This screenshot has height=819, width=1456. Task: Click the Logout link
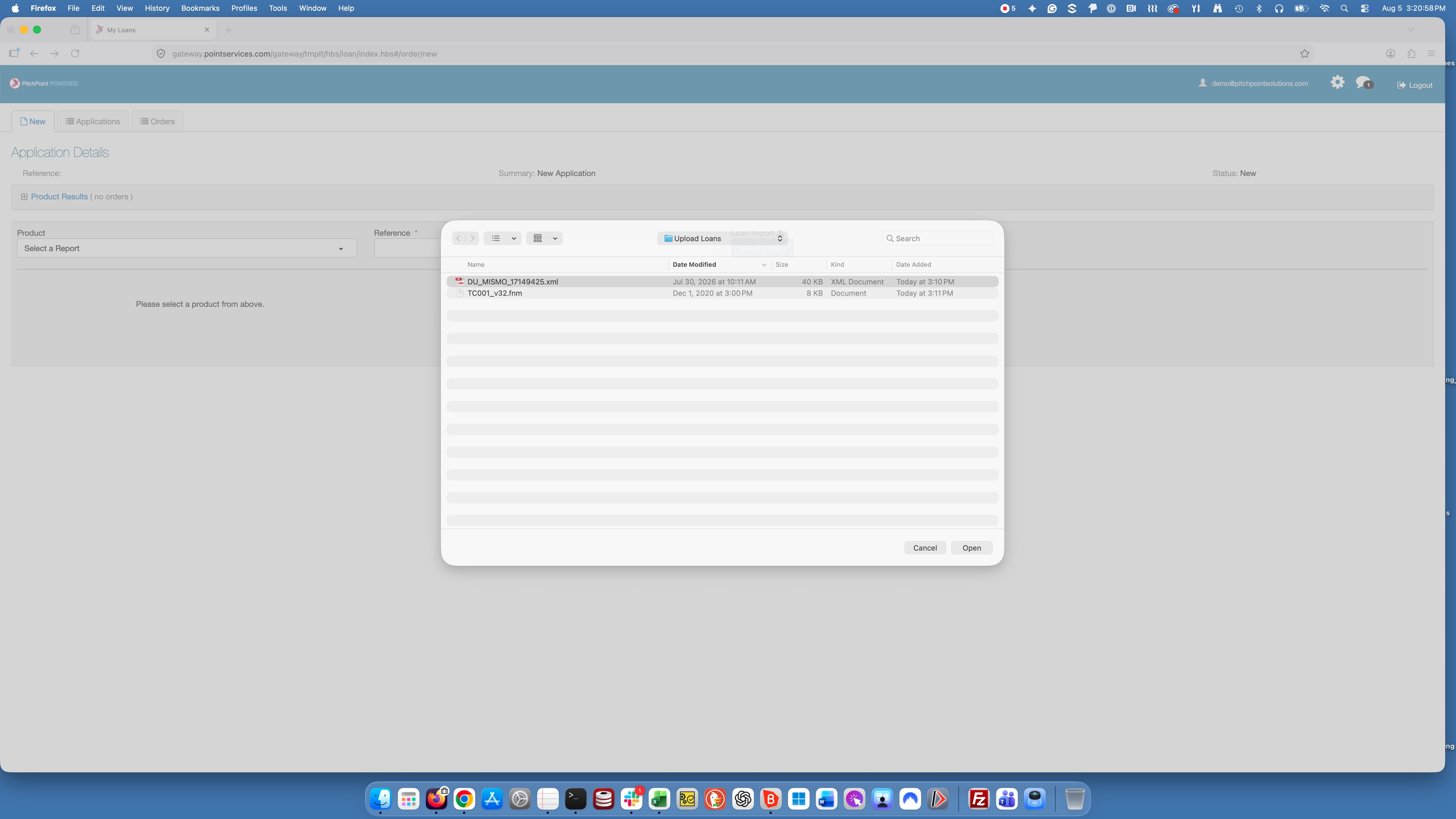(1414, 85)
